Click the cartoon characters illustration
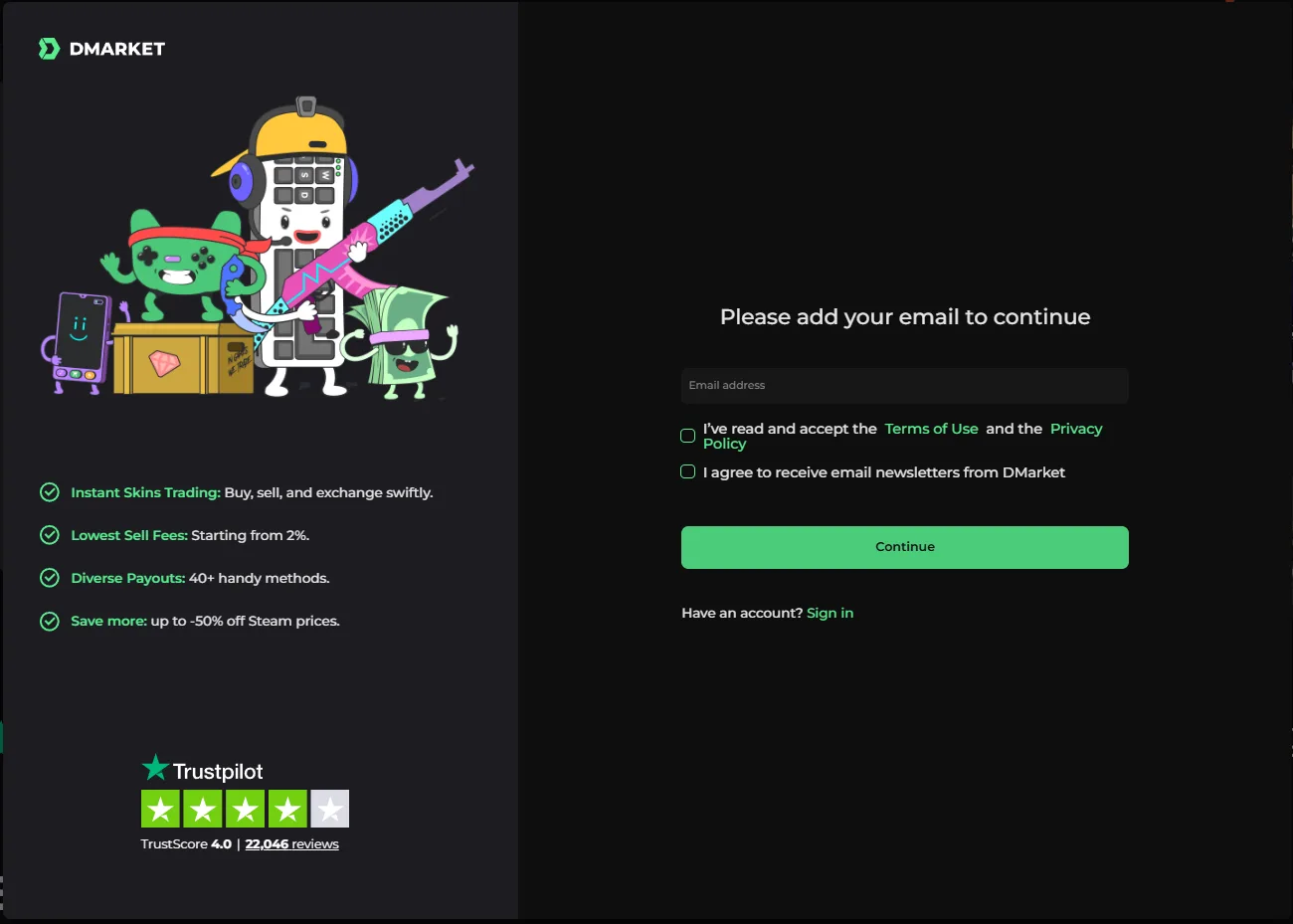This screenshot has height=924, width=1293. [259, 249]
